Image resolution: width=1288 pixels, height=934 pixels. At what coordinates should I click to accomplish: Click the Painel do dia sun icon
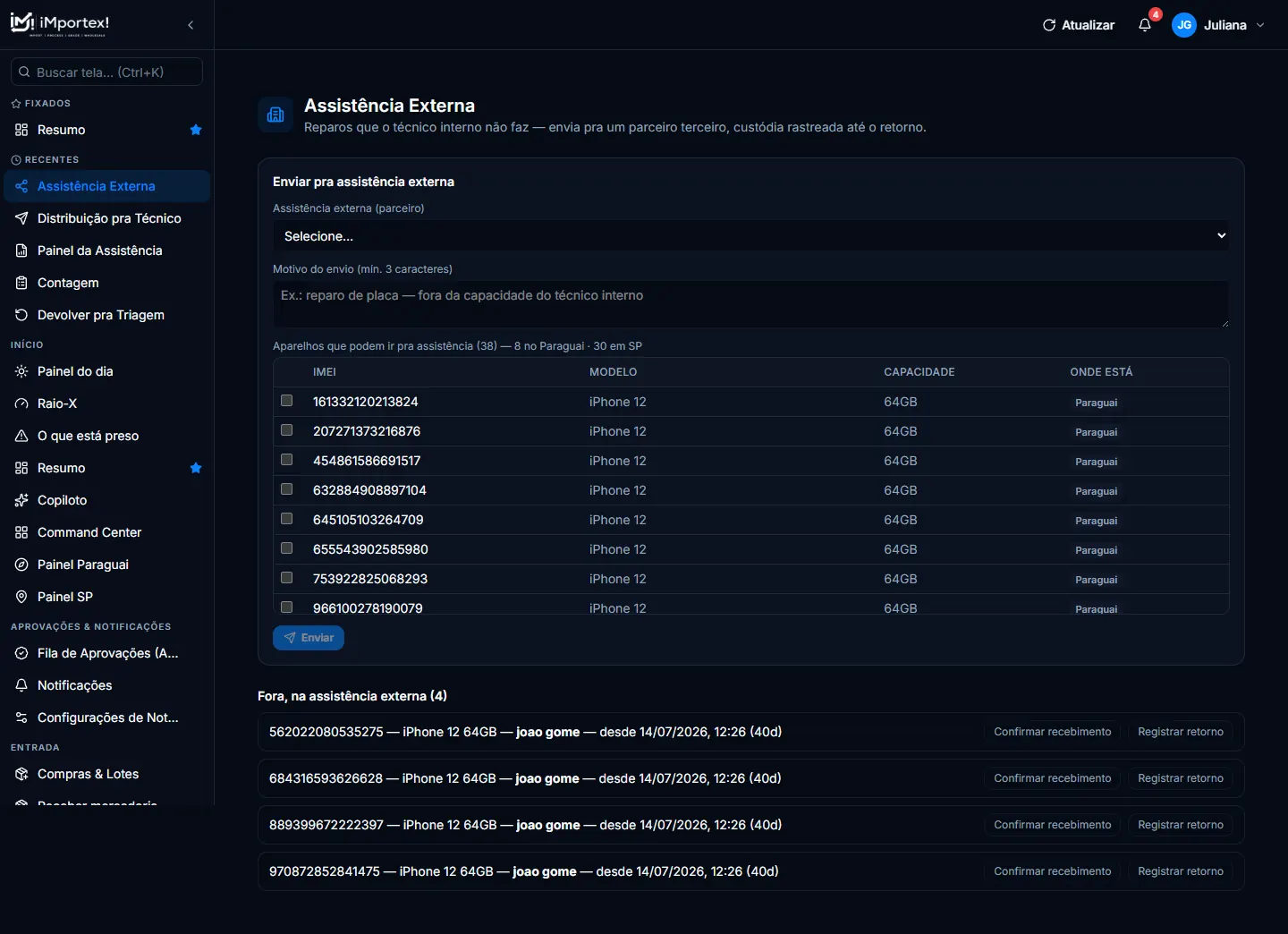pos(21,371)
